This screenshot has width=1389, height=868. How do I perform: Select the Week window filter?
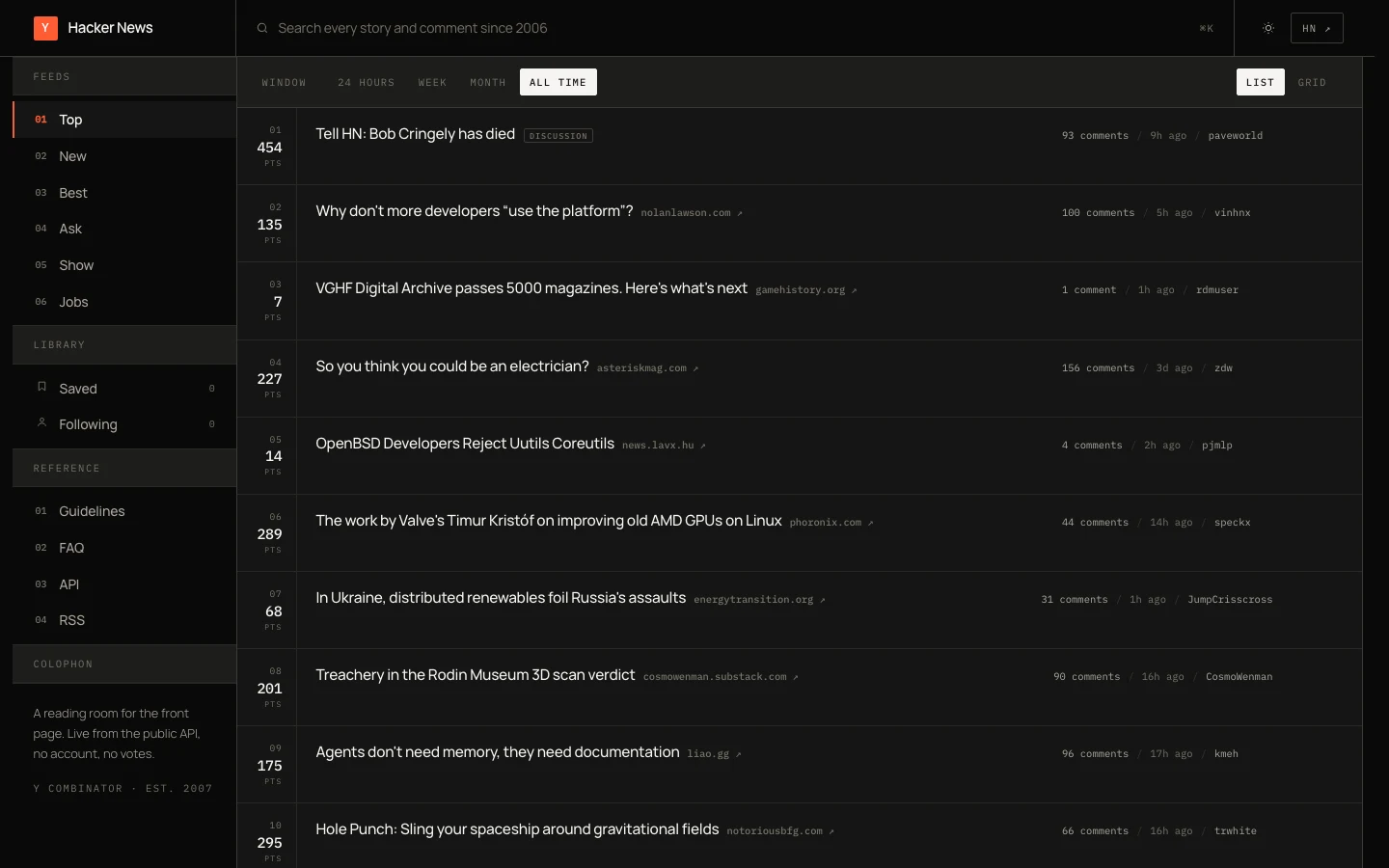[432, 82]
